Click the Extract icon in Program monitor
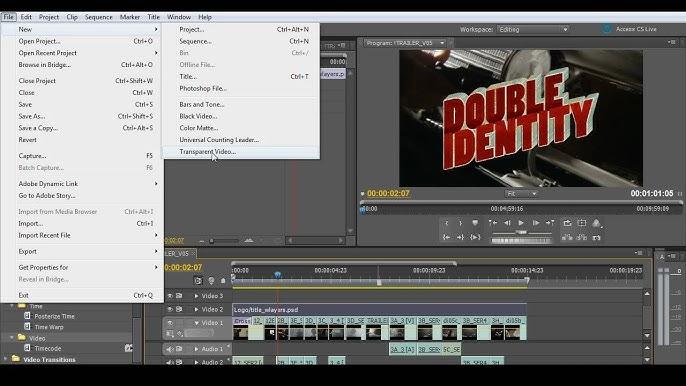Viewport: 686px width, 386px height. point(582,237)
